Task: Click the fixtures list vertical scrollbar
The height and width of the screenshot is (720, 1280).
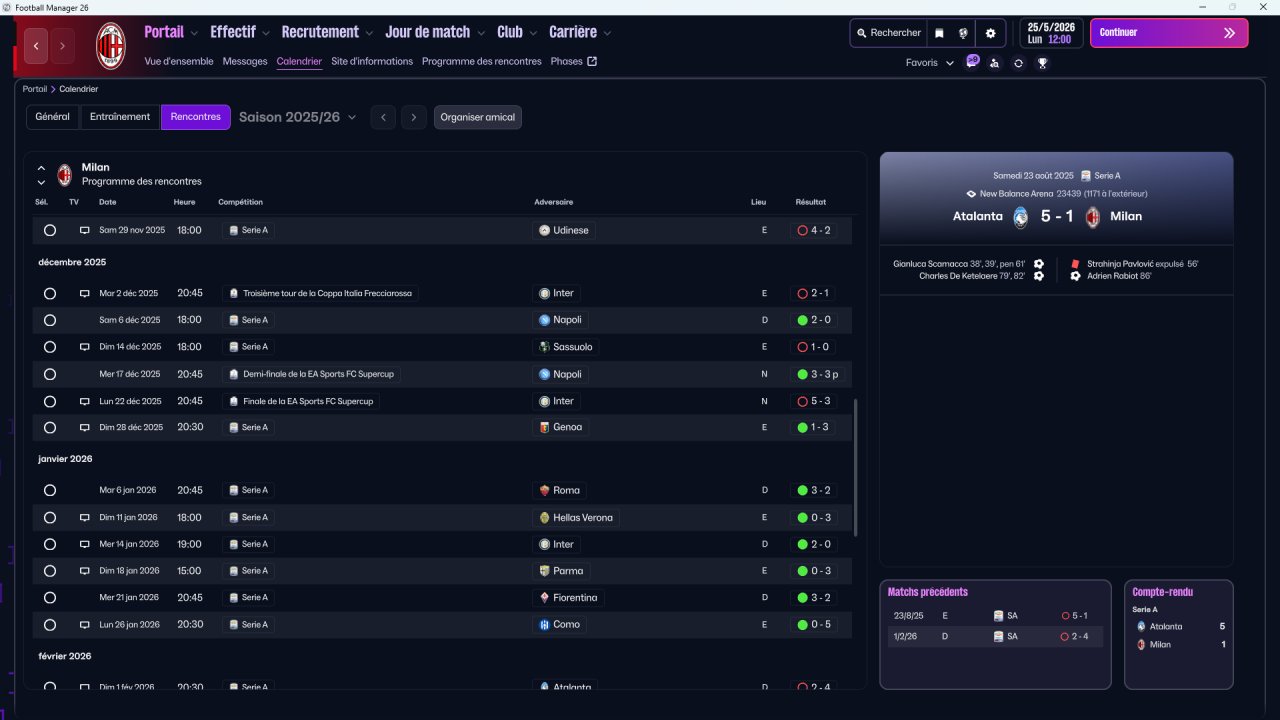Action: pyautogui.click(x=855, y=468)
